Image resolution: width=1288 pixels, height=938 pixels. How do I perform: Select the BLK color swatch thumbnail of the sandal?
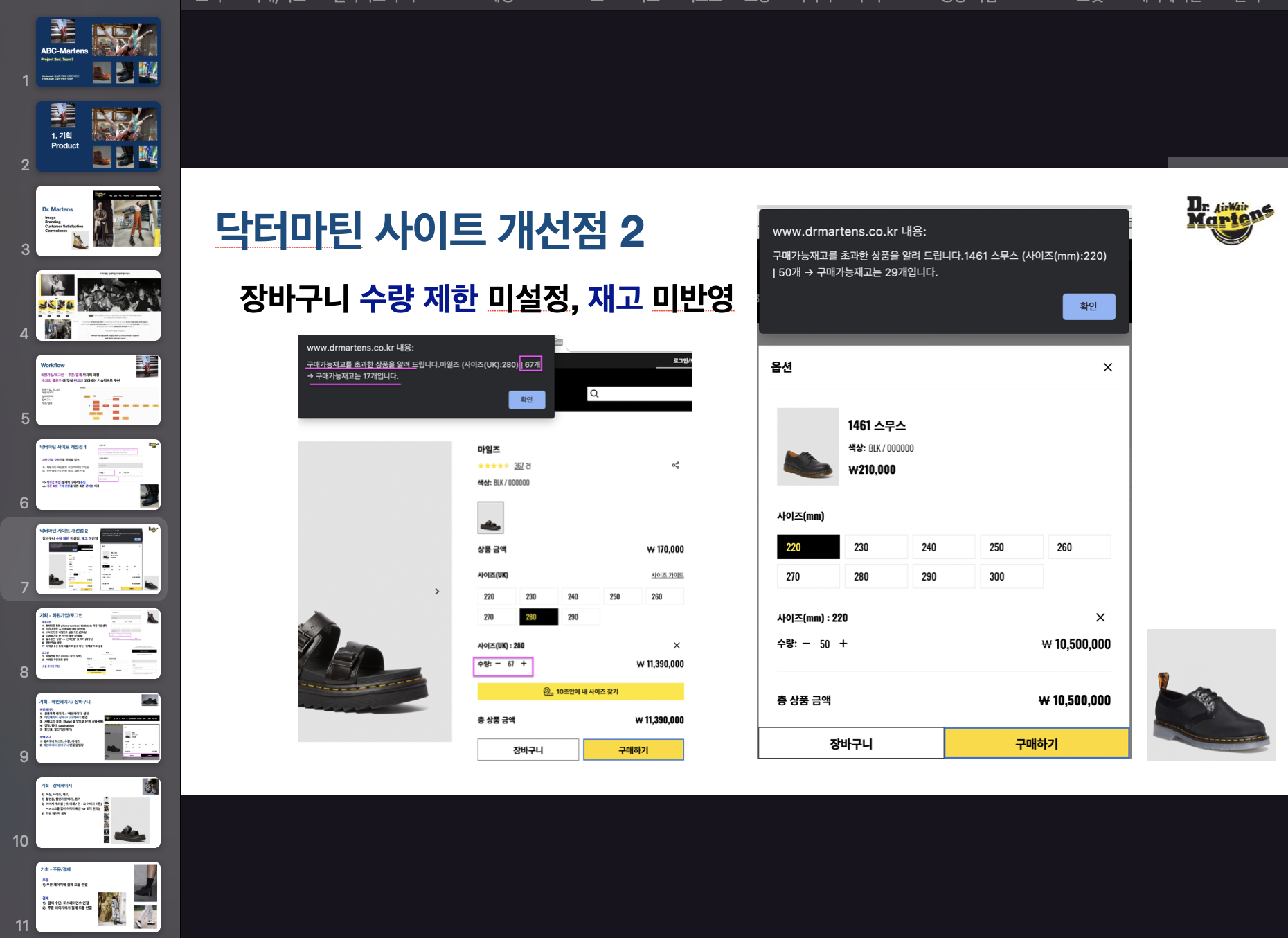click(x=490, y=517)
